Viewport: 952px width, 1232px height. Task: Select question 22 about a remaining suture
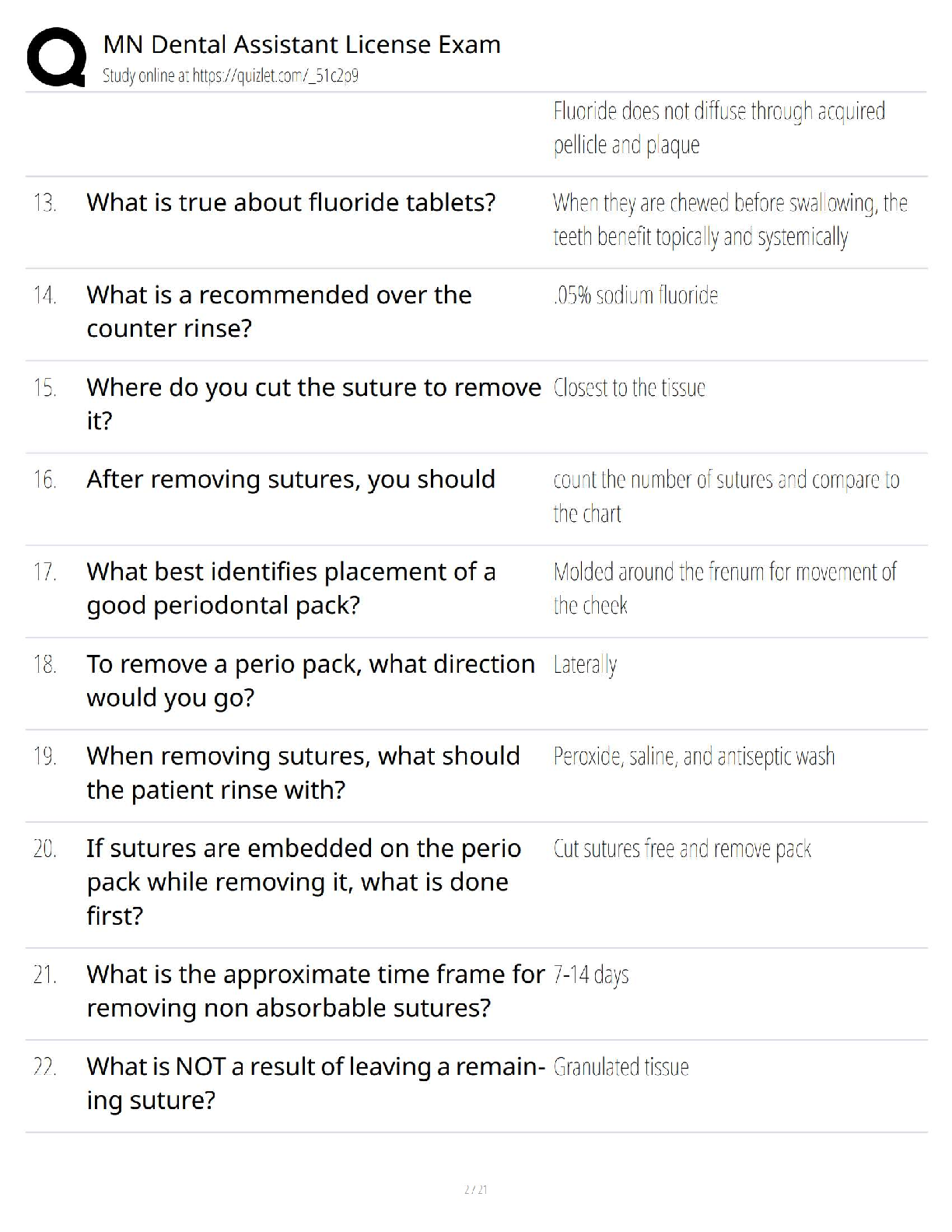click(315, 1083)
